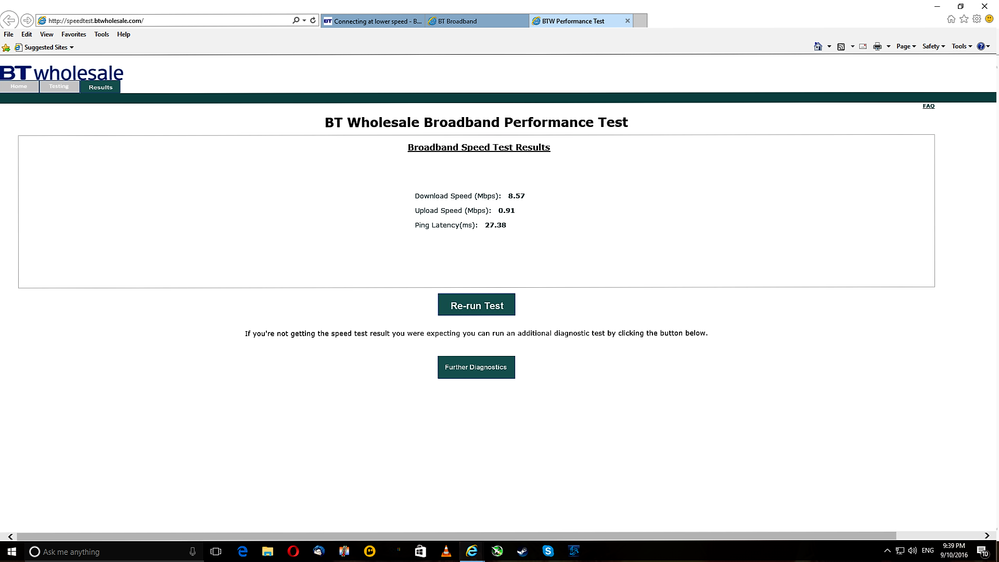Click the Home tab on BT page
The image size is (999, 562).
tap(19, 87)
